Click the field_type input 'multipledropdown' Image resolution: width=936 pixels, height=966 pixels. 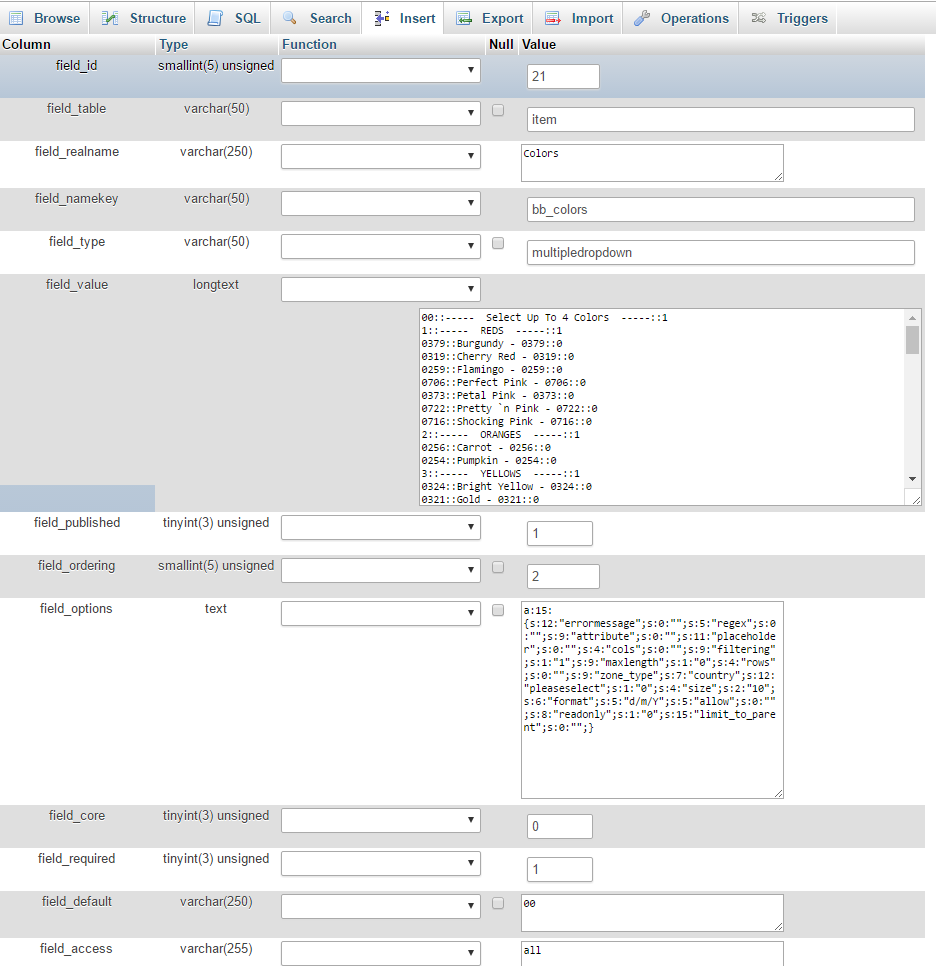click(x=720, y=253)
